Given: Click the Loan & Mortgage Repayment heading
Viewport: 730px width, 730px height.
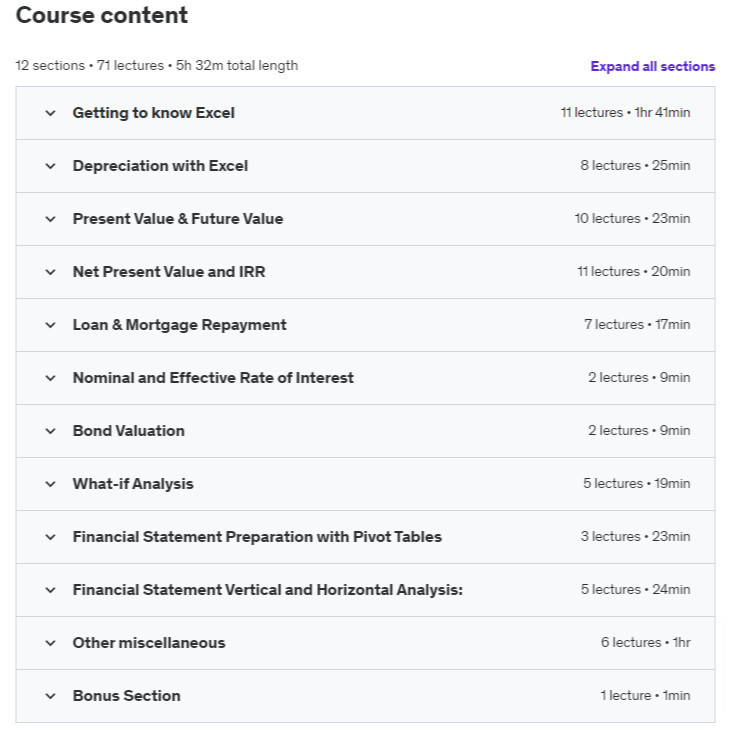Looking at the screenshot, I should pyautogui.click(x=179, y=325).
